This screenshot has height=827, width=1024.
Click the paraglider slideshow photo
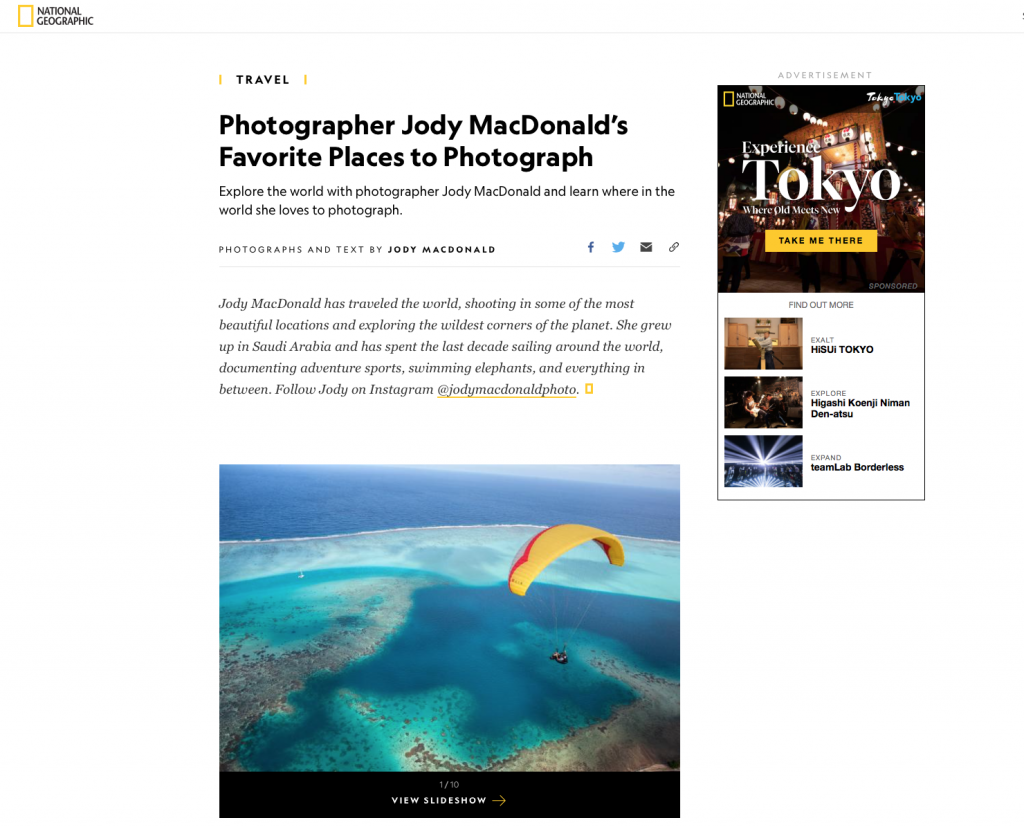point(449,618)
